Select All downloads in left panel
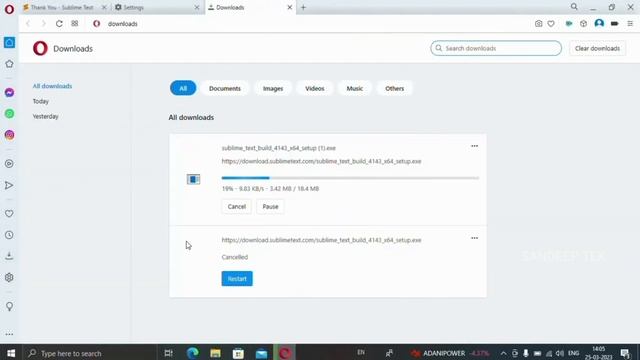 point(52,86)
